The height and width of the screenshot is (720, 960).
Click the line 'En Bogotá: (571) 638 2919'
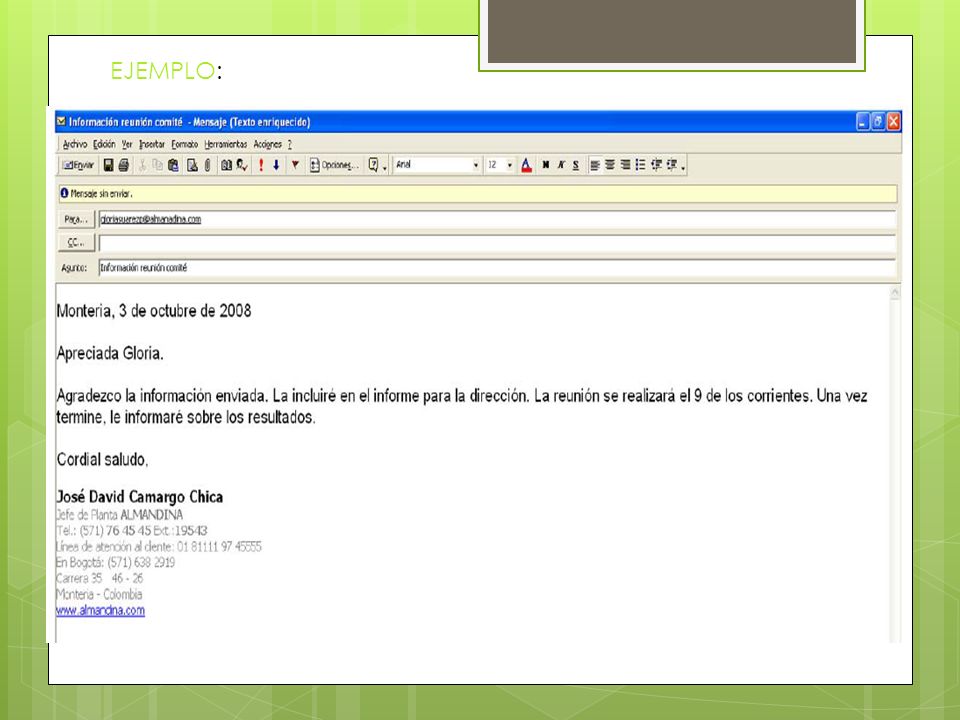pyautogui.click(x=115, y=562)
